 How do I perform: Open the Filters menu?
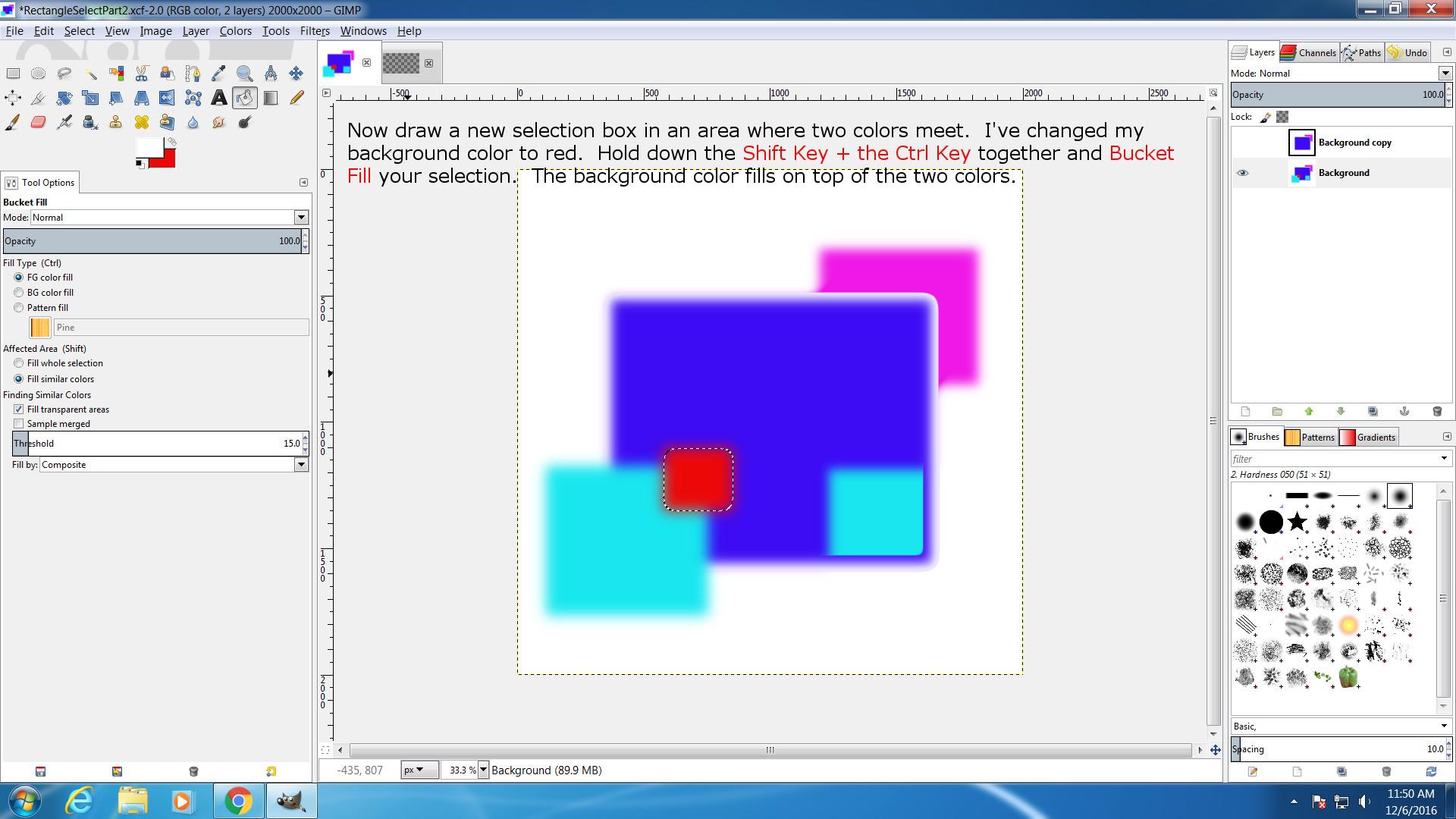(314, 31)
